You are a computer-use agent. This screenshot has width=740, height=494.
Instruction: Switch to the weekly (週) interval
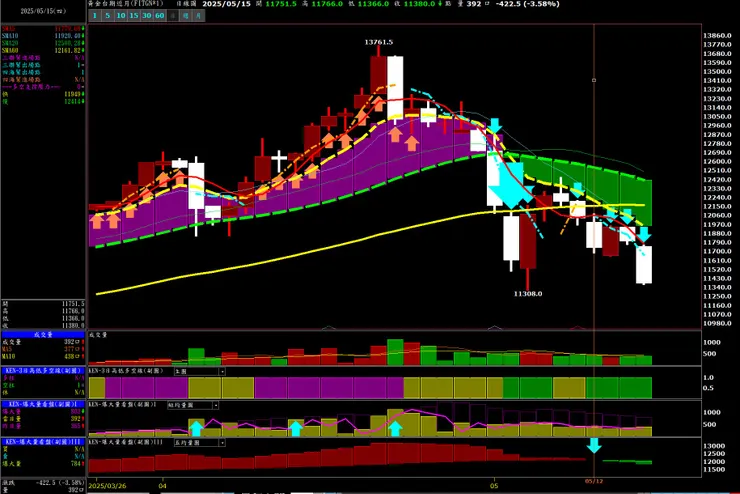coord(186,16)
